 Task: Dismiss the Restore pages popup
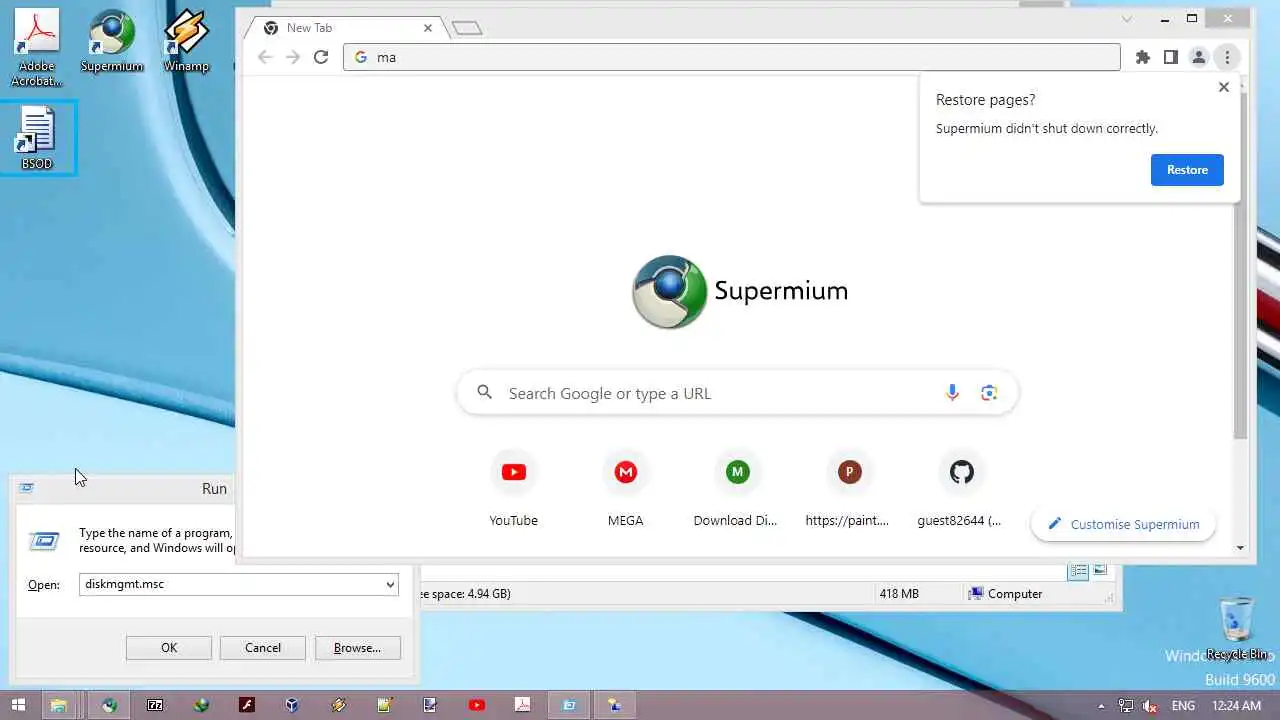1223,87
